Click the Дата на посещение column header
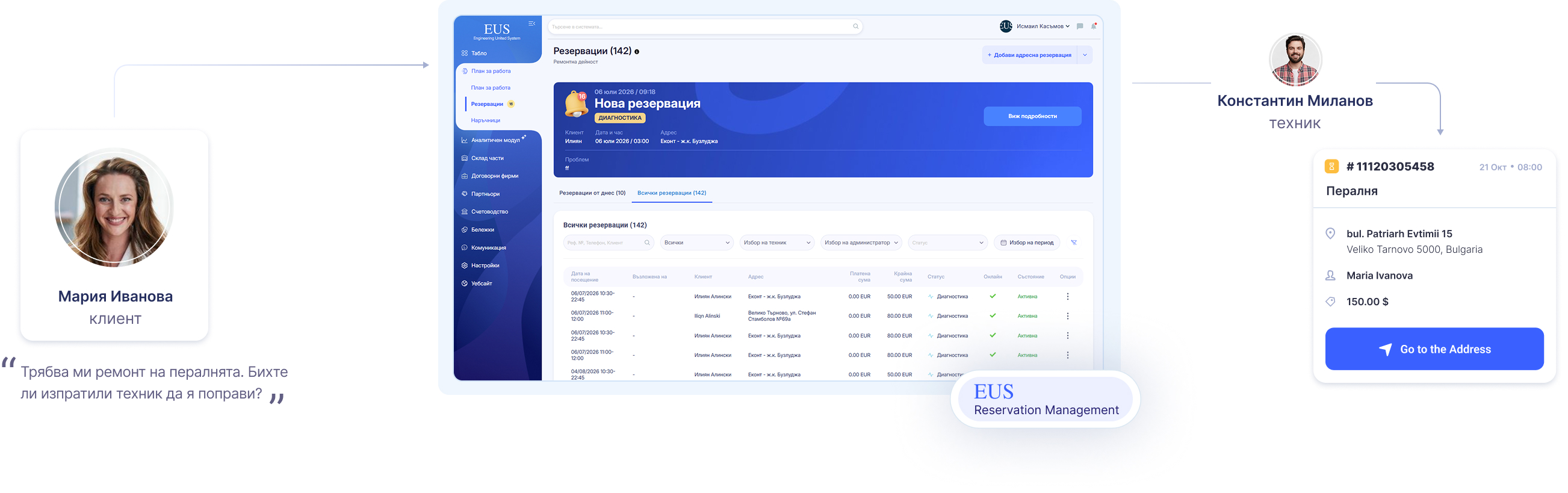 (584, 277)
